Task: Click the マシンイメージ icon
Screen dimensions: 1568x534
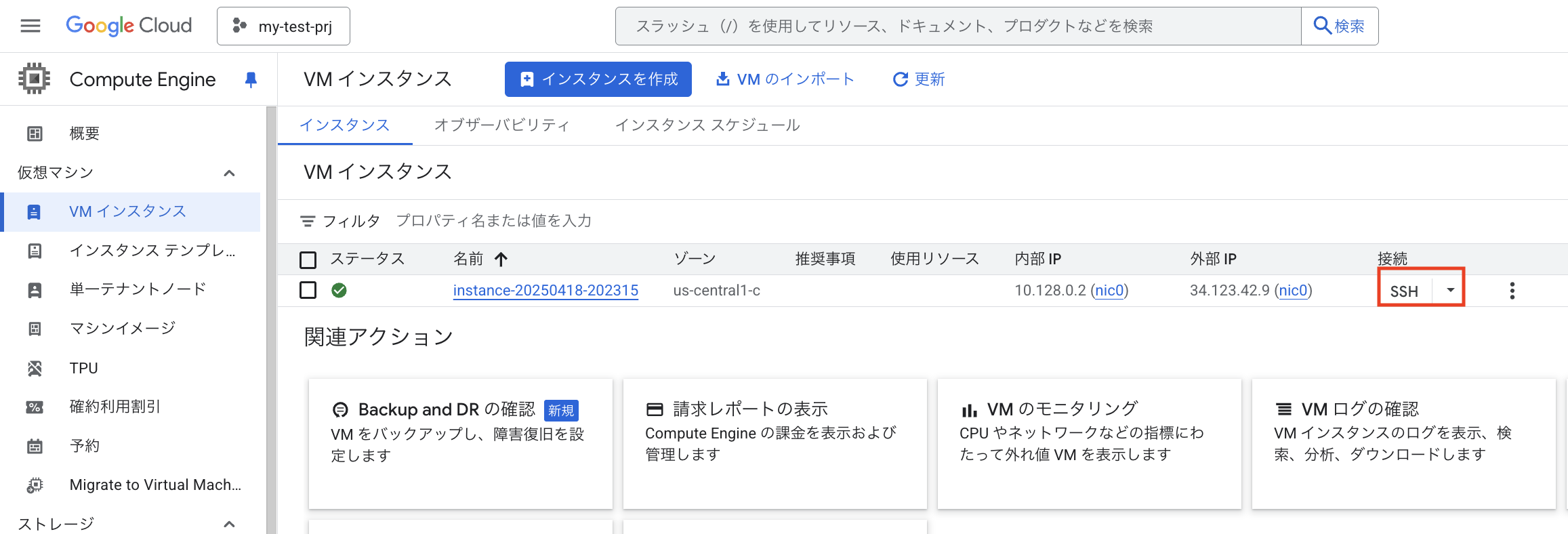Action: (x=35, y=329)
